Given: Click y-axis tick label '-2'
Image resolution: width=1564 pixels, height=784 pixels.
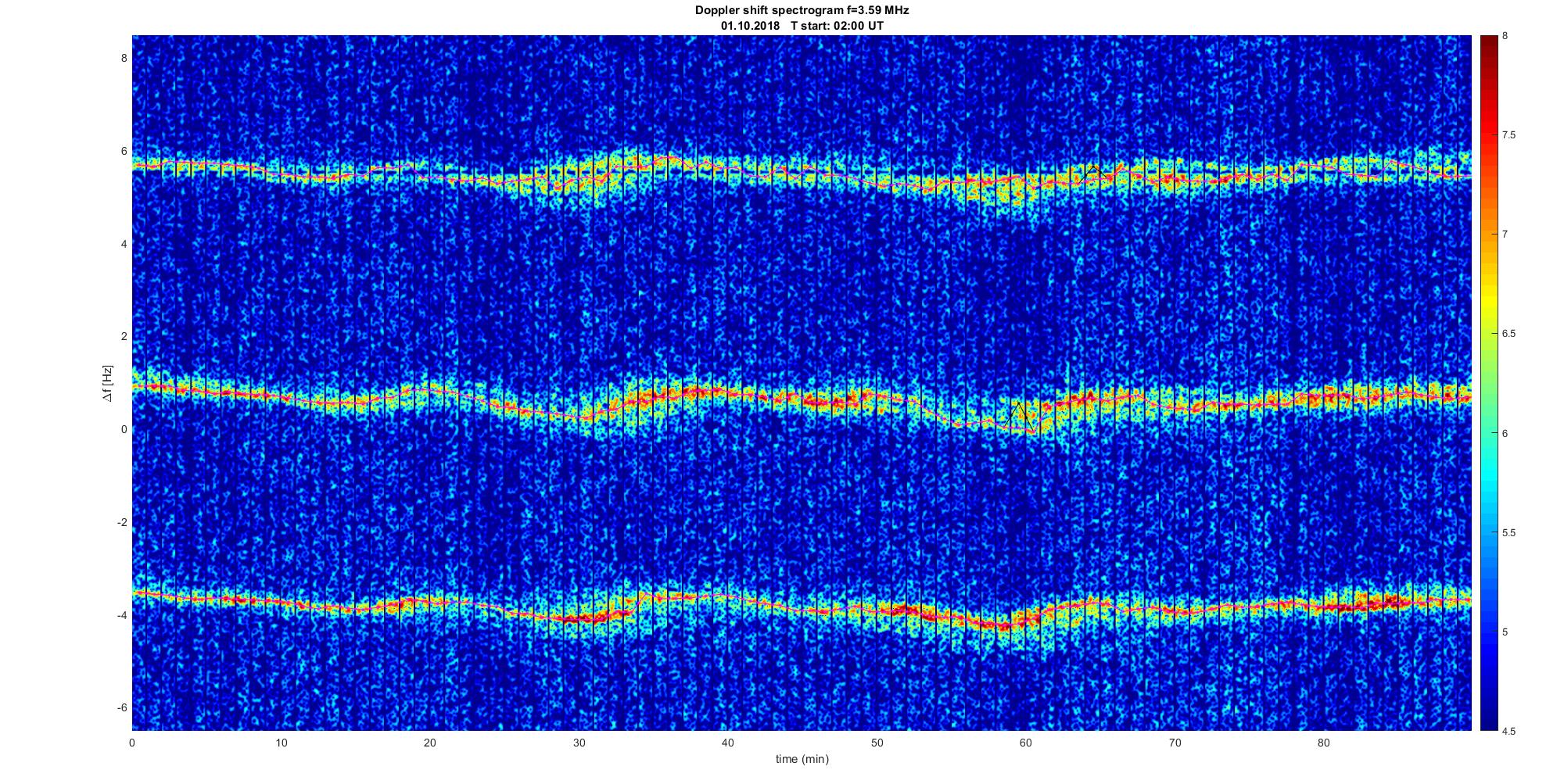Looking at the screenshot, I should (x=122, y=522).
